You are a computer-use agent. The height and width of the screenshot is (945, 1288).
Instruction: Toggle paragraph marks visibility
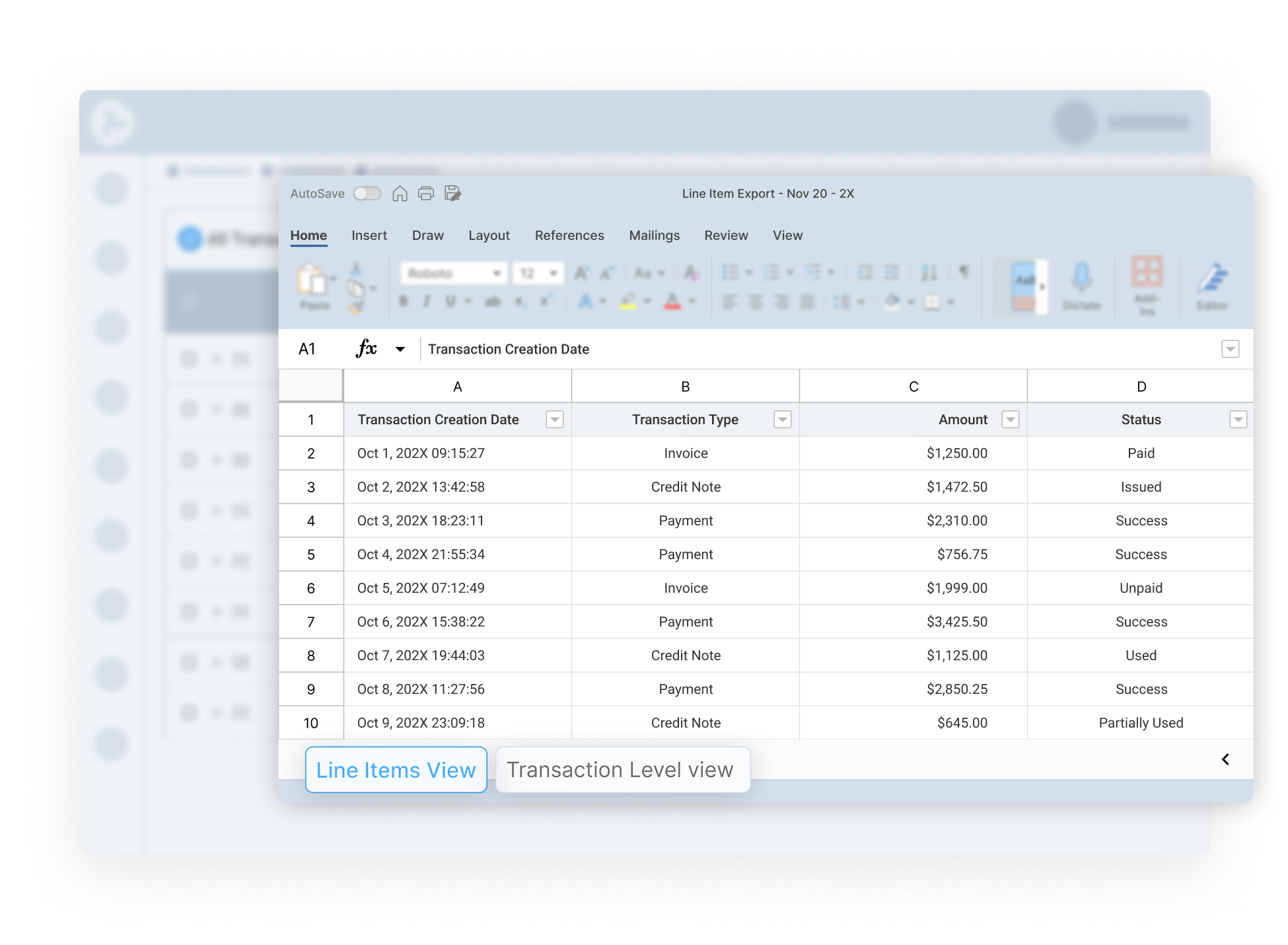point(964,272)
